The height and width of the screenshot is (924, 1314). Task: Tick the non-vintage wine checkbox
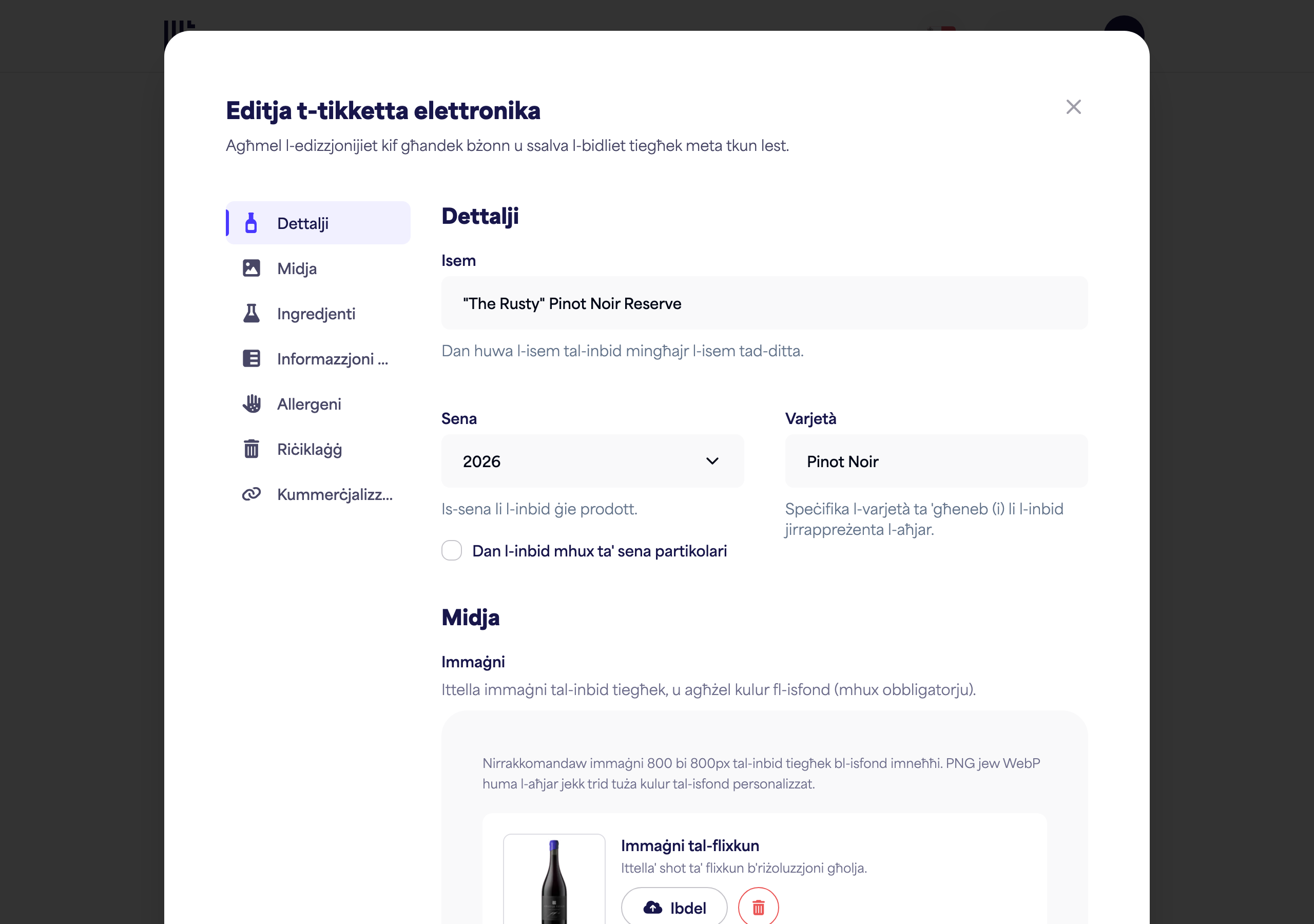(452, 551)
